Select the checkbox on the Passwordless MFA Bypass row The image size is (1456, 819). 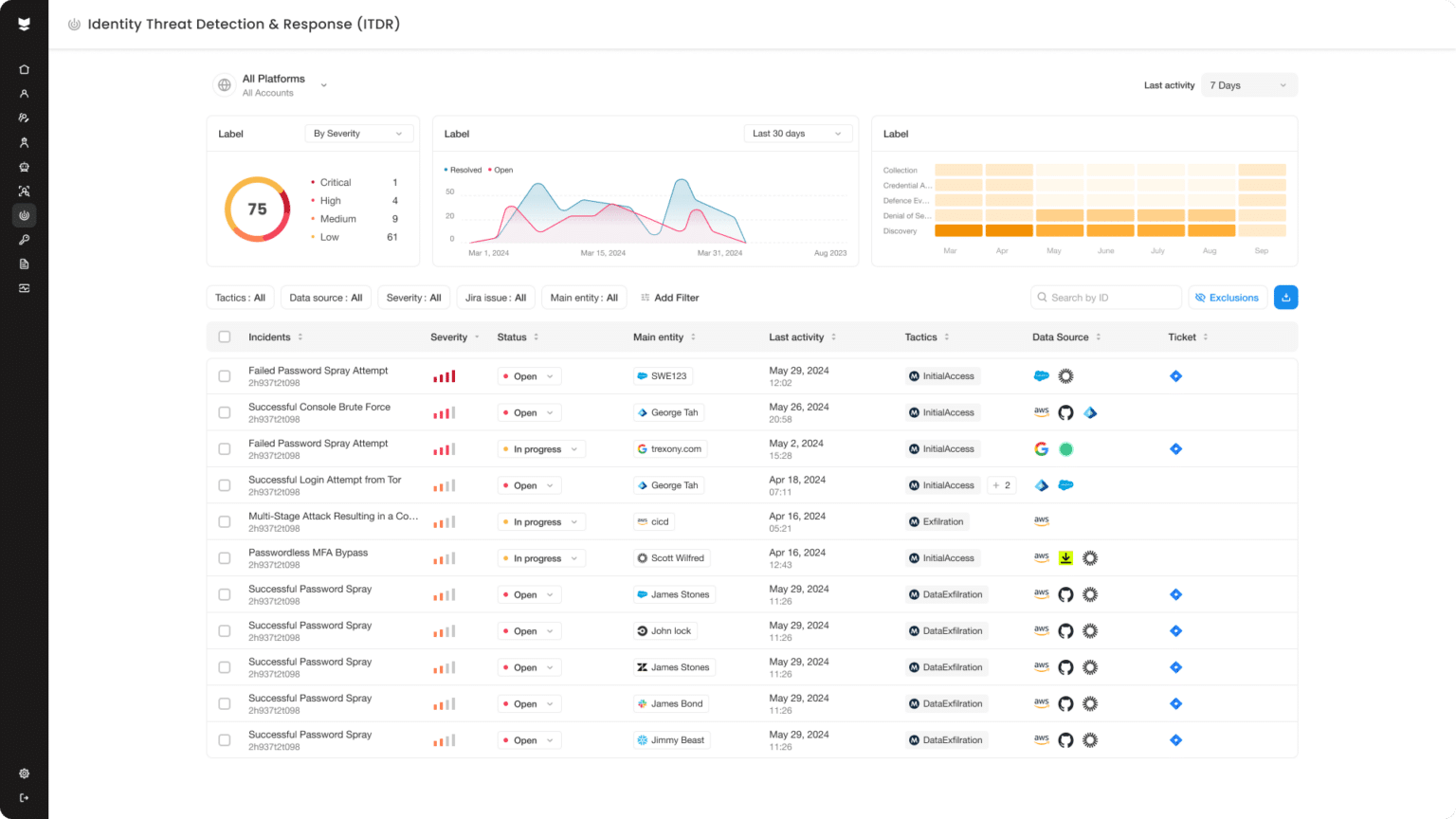point(225,557)
